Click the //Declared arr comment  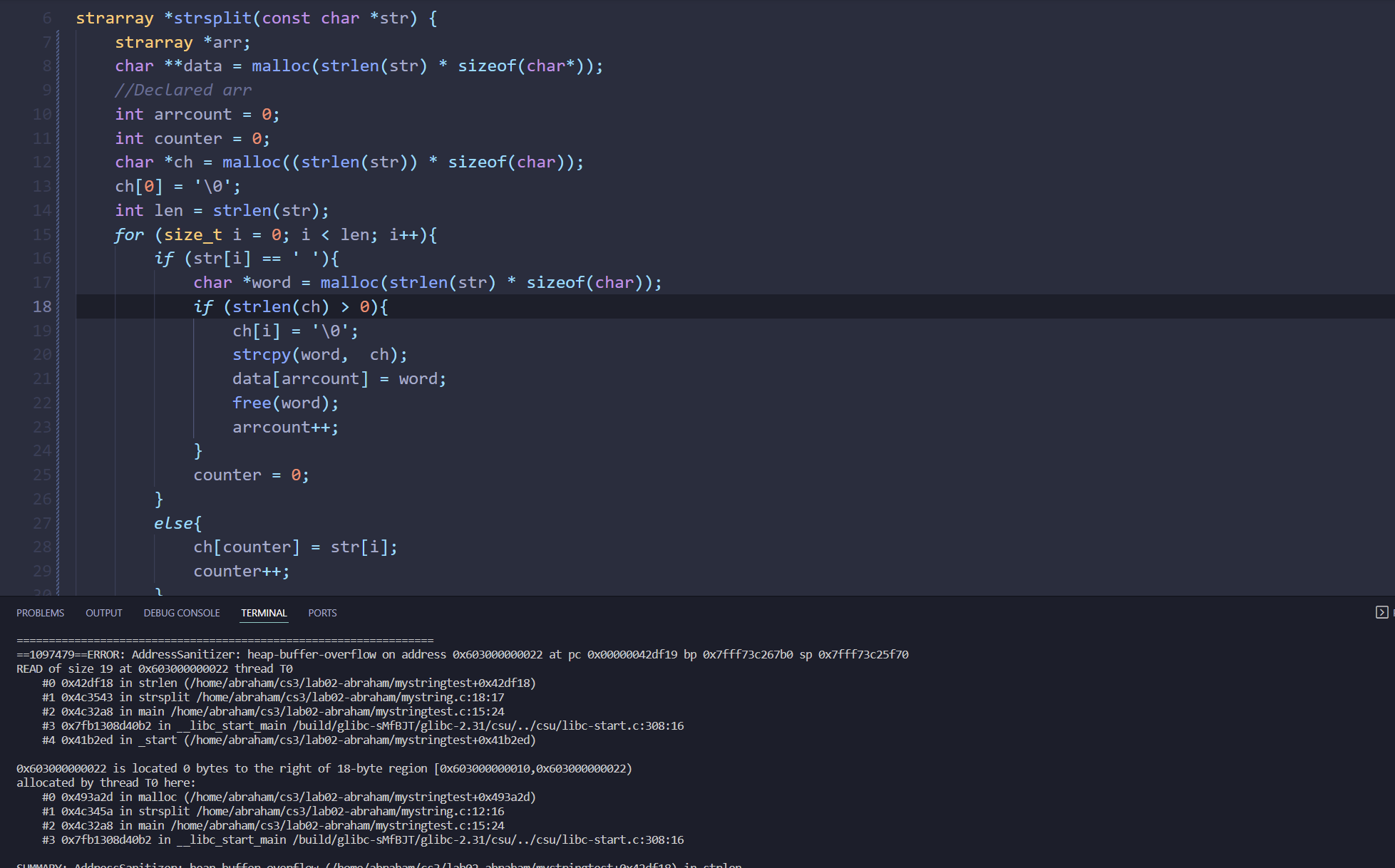point(183,90)
